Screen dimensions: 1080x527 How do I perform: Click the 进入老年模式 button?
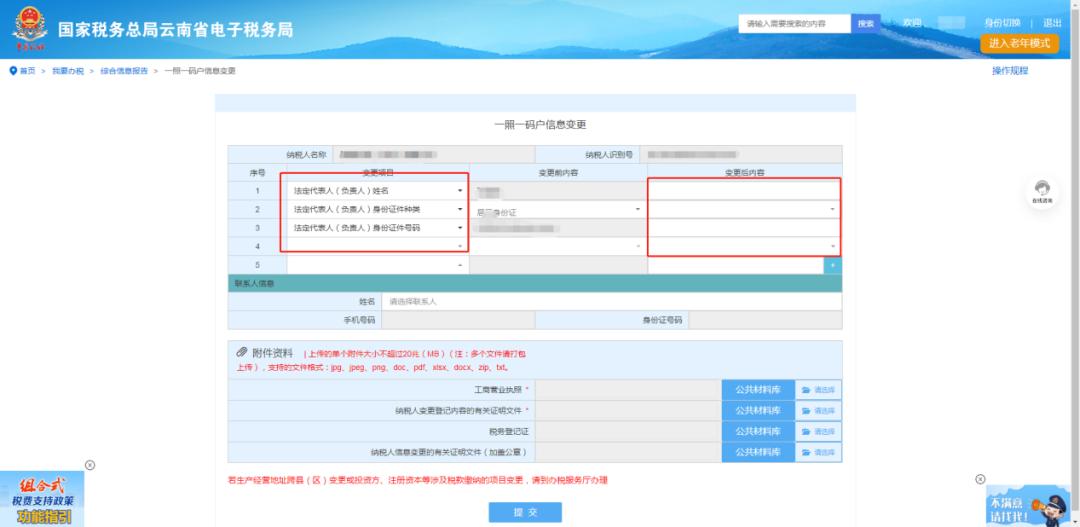pos(1019,43)
